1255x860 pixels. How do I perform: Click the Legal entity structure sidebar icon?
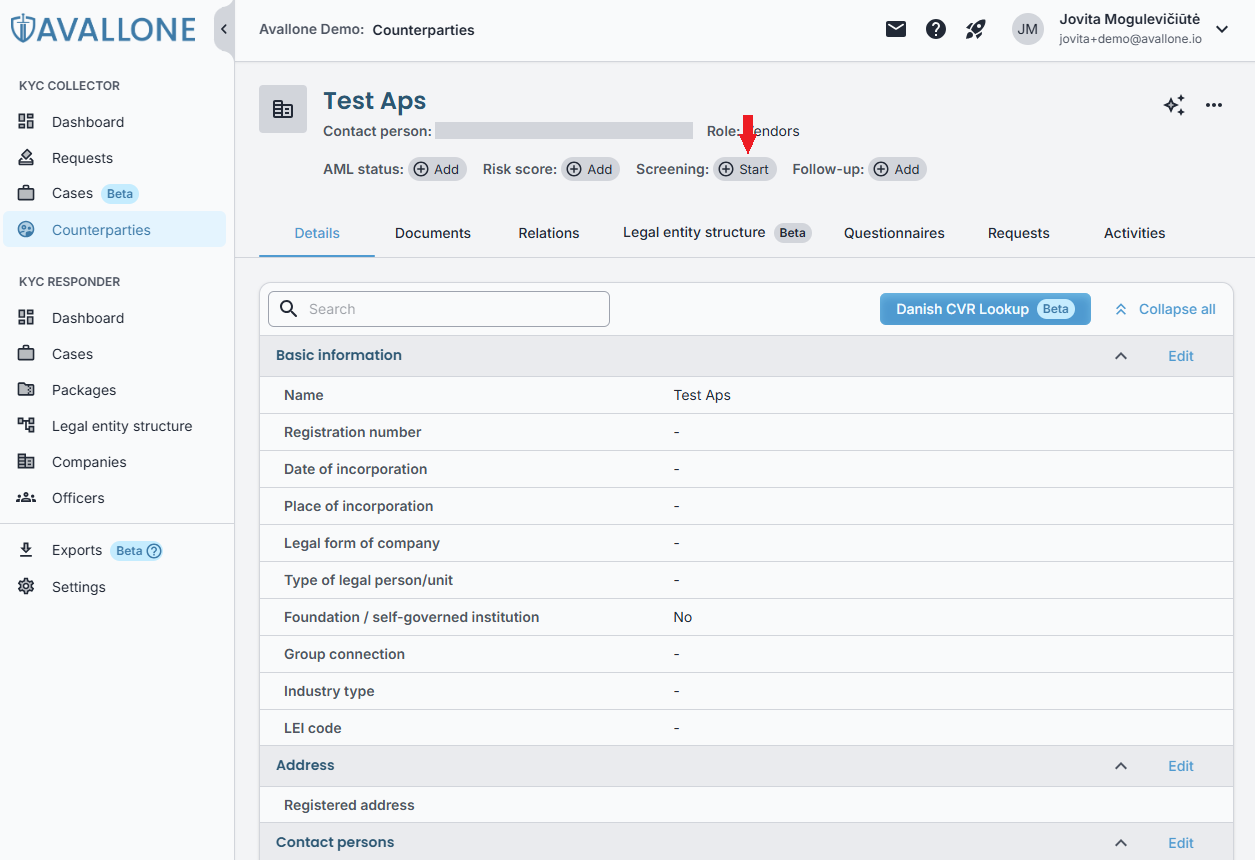[27, 425]
